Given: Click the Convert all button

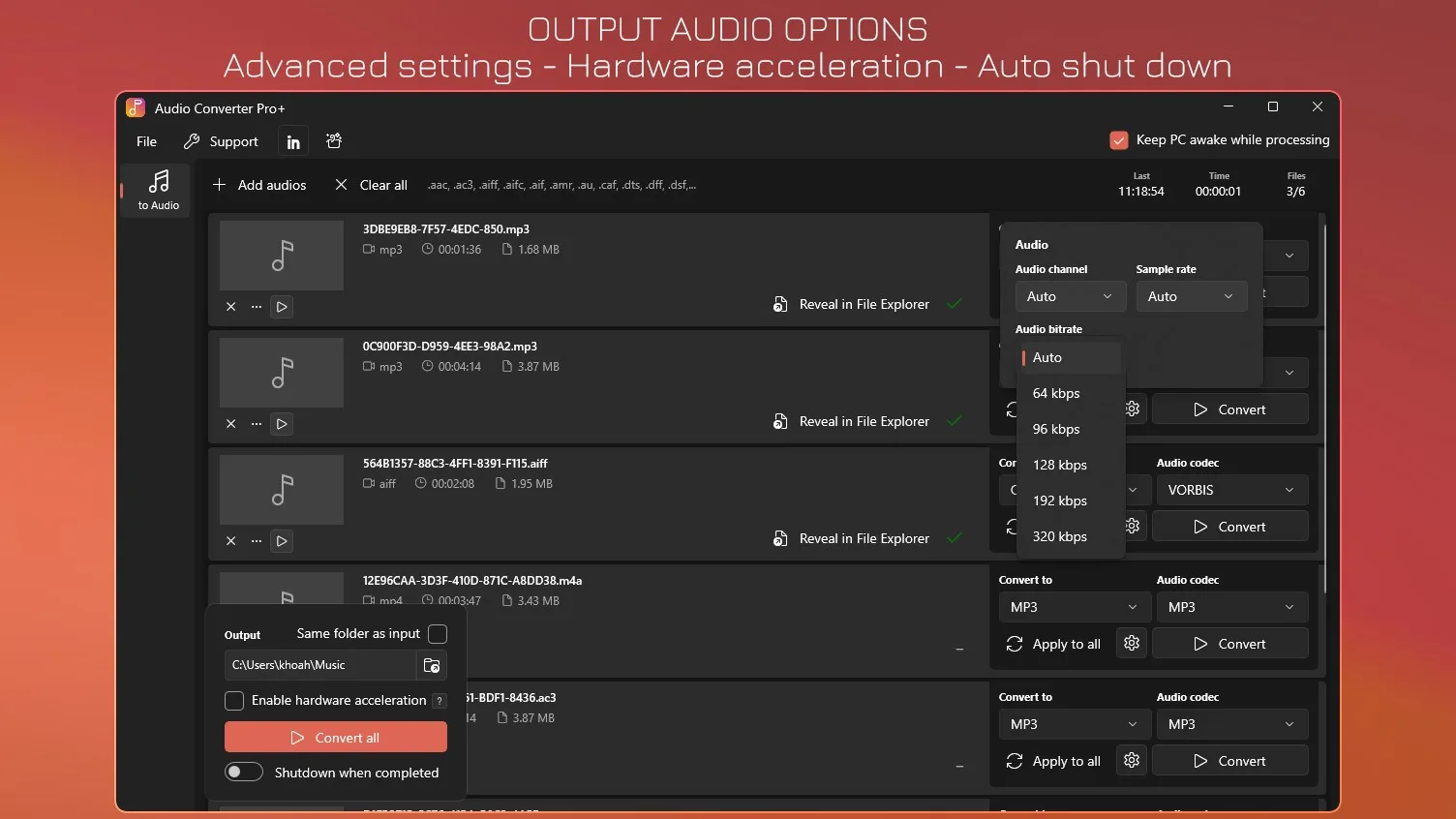Looking at the screenshot, I should point(336,738).
